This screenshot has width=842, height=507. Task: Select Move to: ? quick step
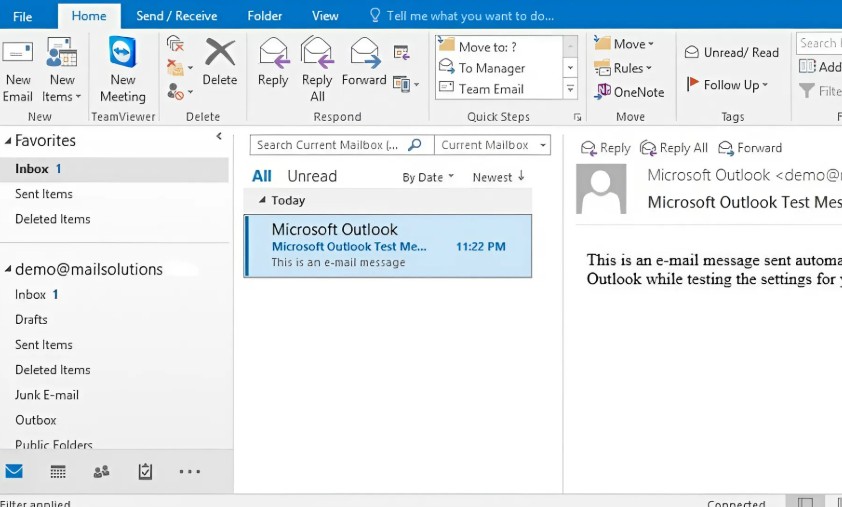click(x=499, y=47)
